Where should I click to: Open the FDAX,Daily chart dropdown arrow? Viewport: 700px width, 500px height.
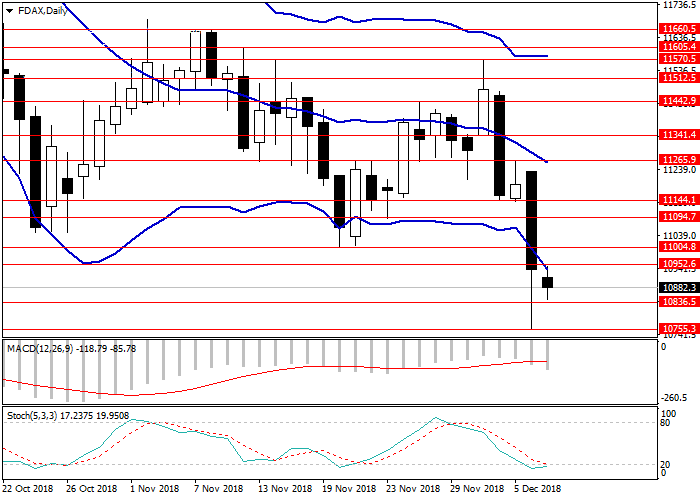coord(9,11)
